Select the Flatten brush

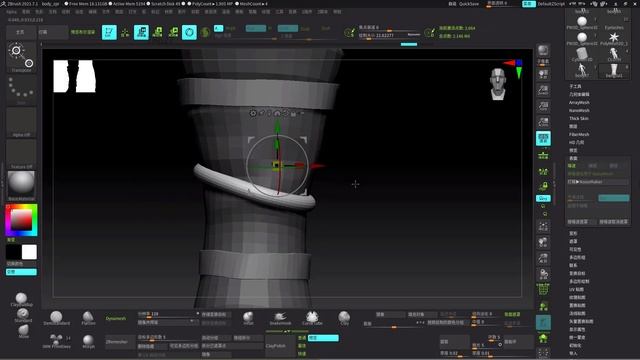pyautogui.click(x=88, y=318)
